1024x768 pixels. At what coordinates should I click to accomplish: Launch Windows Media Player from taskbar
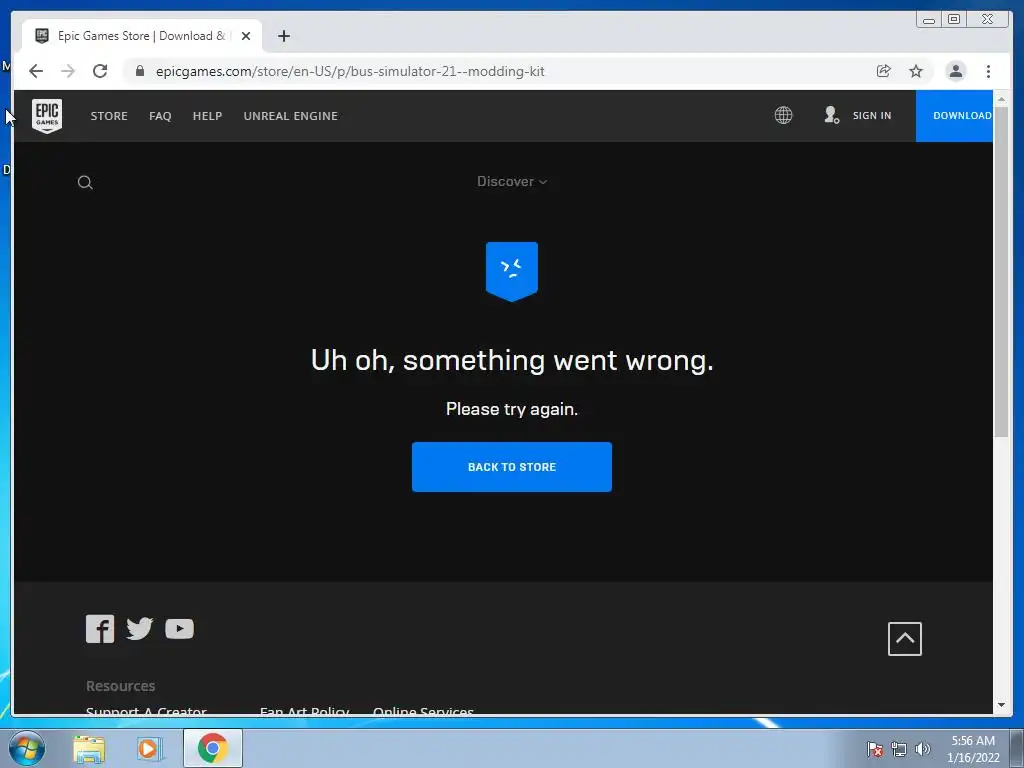click(148, 748)
